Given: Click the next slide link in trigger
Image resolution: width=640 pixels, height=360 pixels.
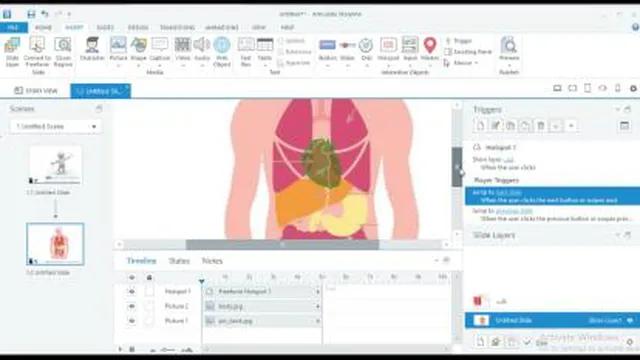Looking at the screenshot, I should click(x=509, y=192).
